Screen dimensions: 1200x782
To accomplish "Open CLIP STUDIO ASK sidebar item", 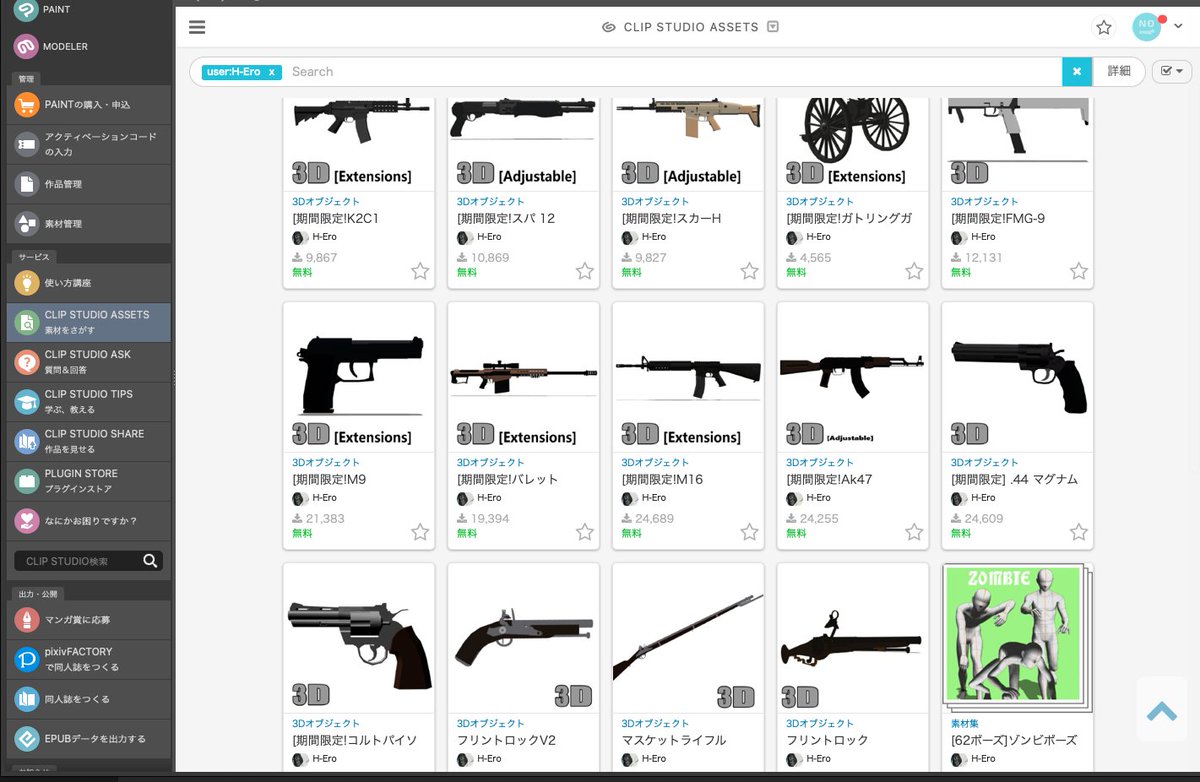I will 89,362.
